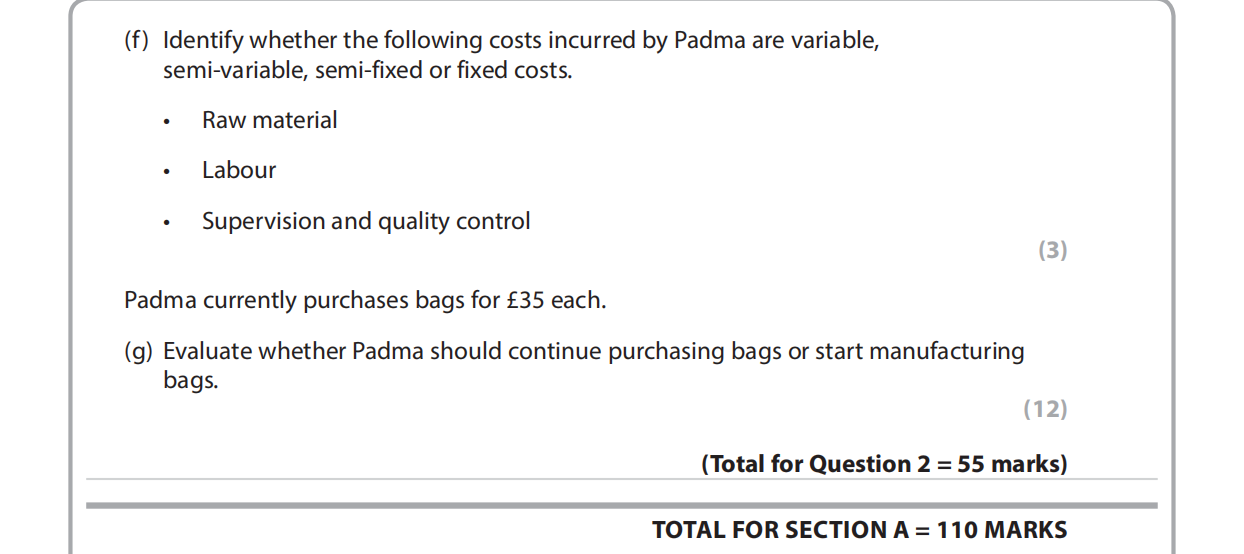Click the final word "bags." of question (g)

pyautogui.click(x=190, y=382)
